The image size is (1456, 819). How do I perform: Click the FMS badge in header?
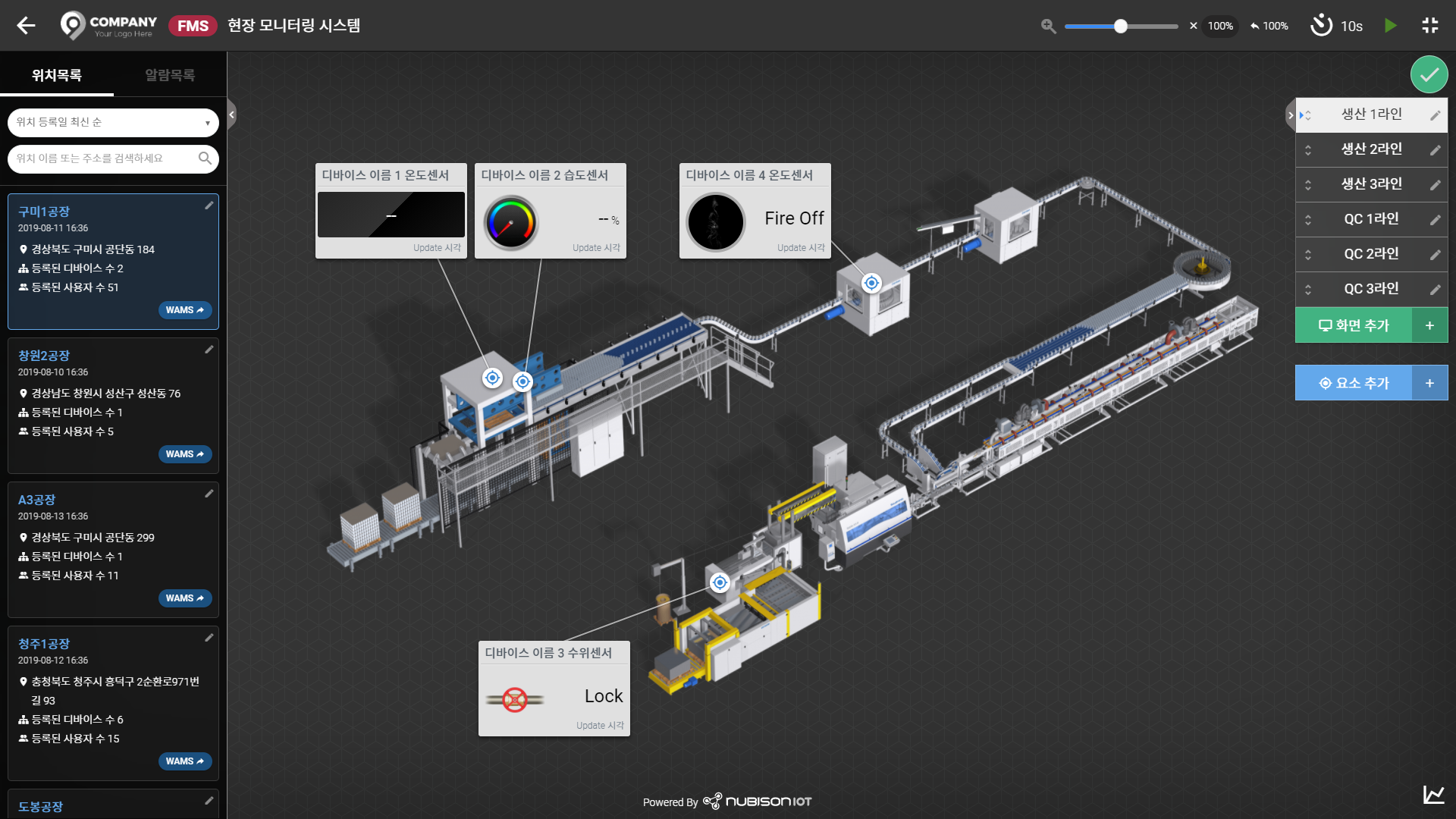coord(193,26)
